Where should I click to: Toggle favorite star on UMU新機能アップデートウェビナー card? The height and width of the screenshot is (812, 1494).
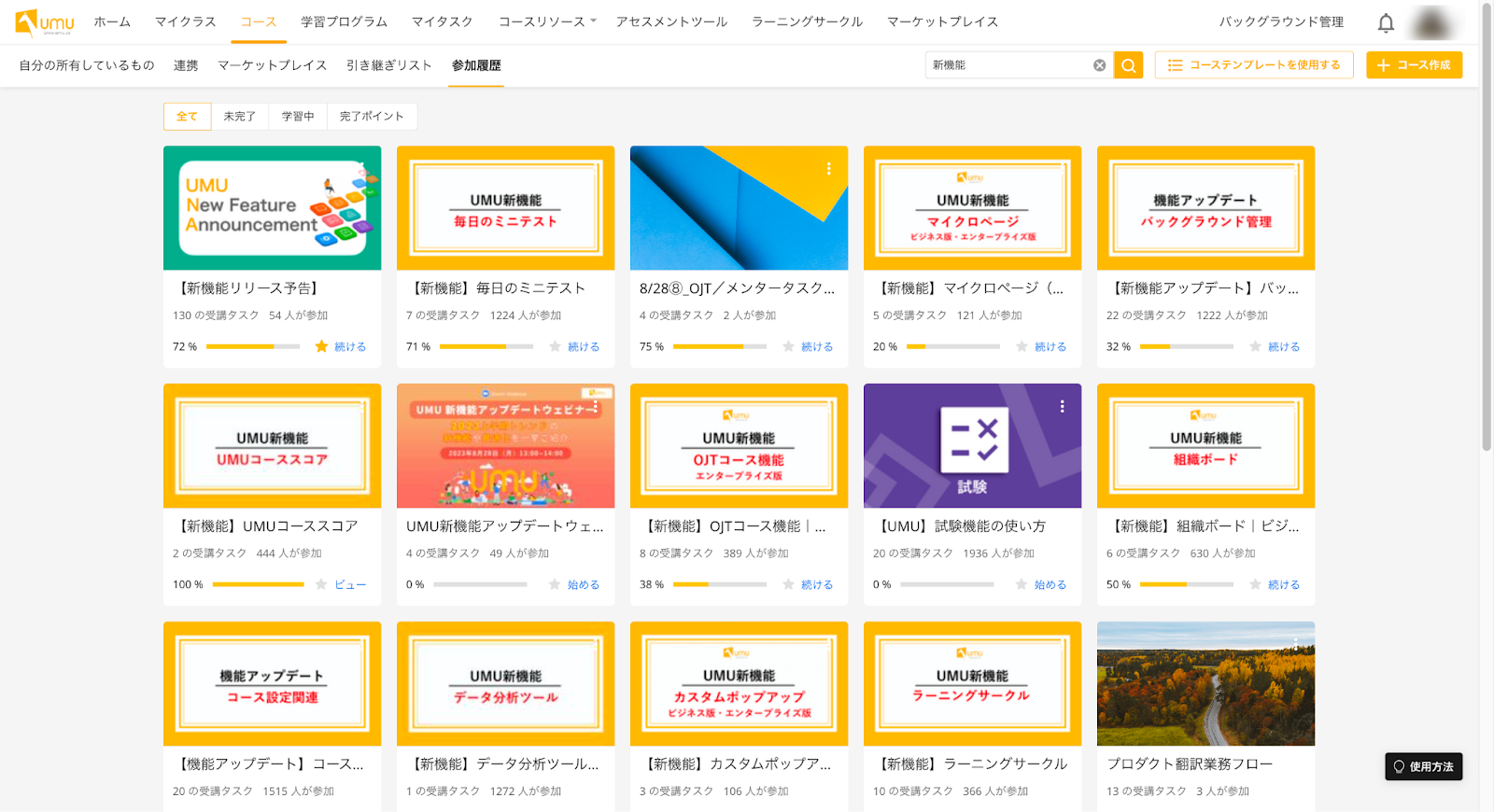pyautogui.click(x=555, y=584)
